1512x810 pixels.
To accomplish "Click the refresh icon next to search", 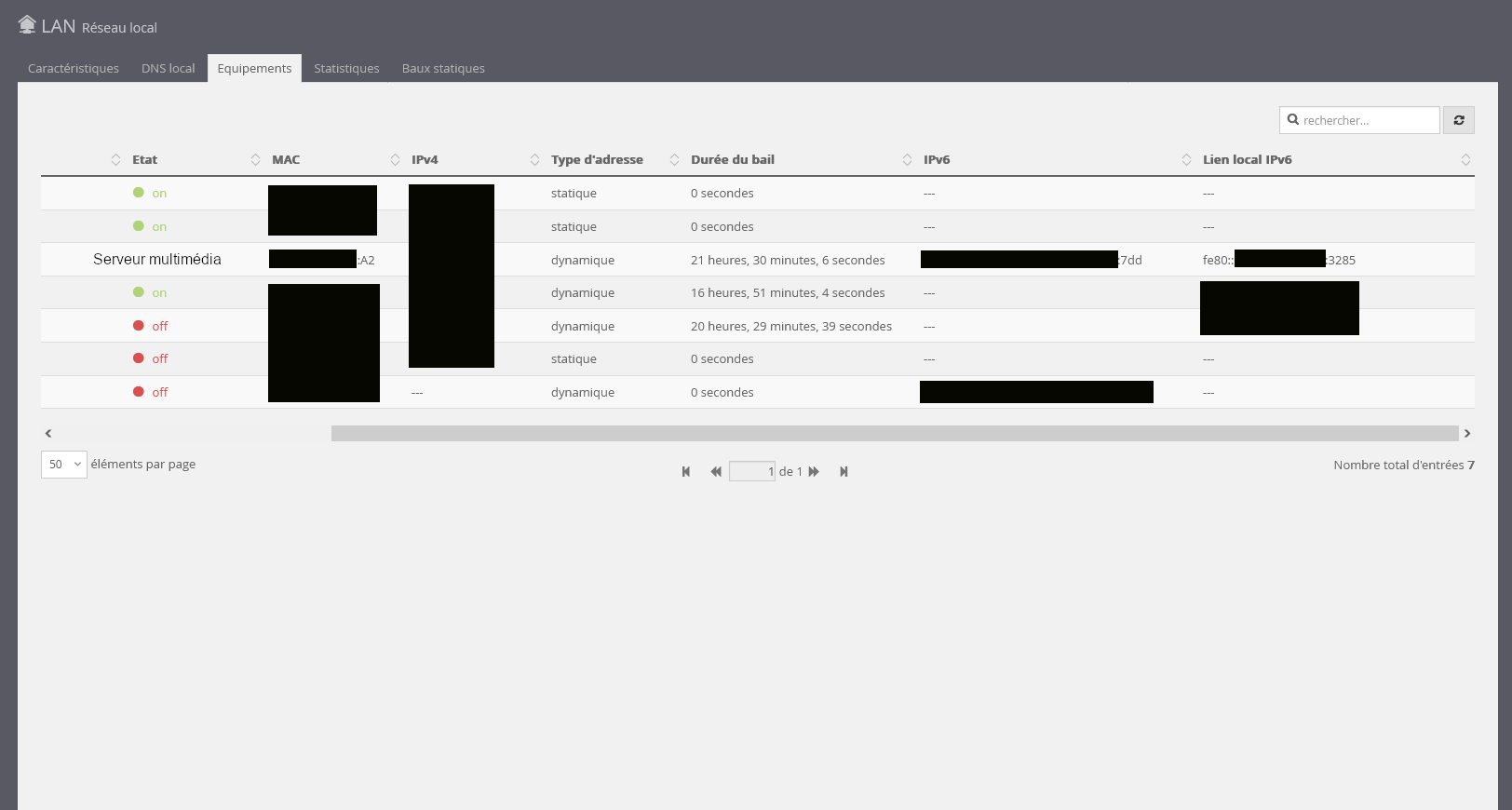I will coord(1459,120).
